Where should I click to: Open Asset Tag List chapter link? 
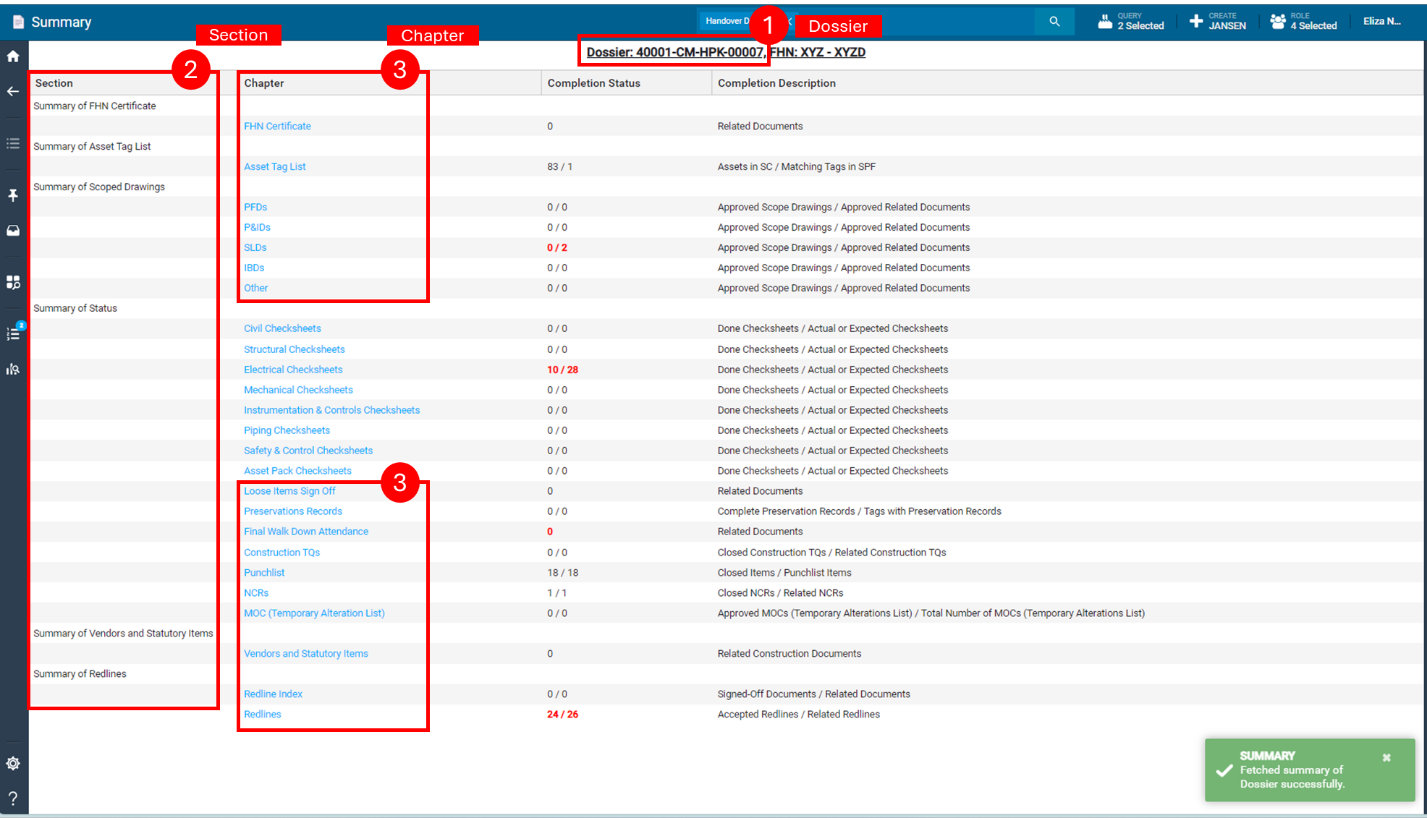[x=275, y=167]
